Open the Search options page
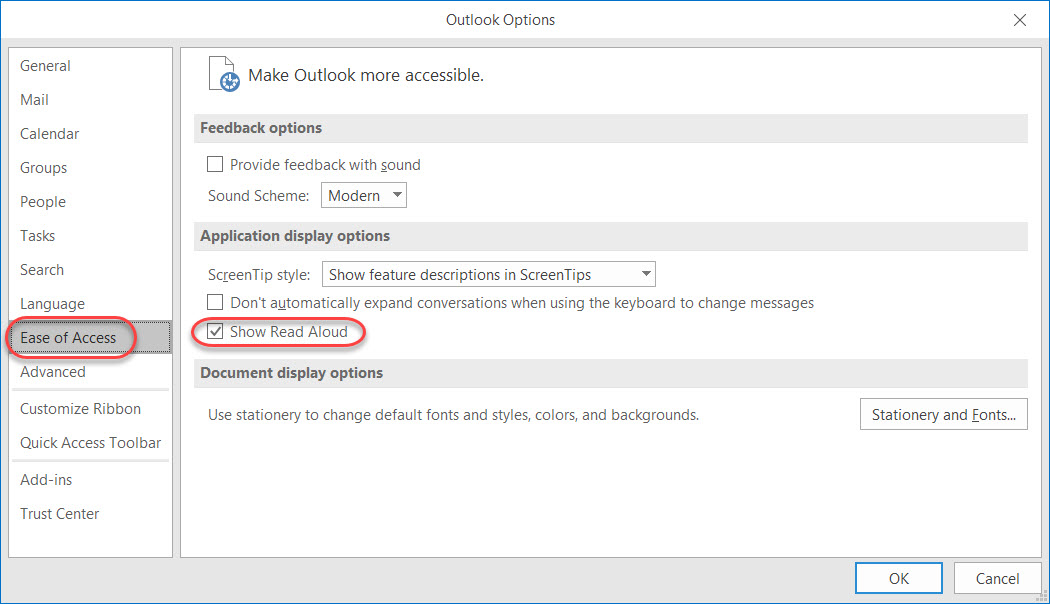1050x604 pixels. coord(42,269)
